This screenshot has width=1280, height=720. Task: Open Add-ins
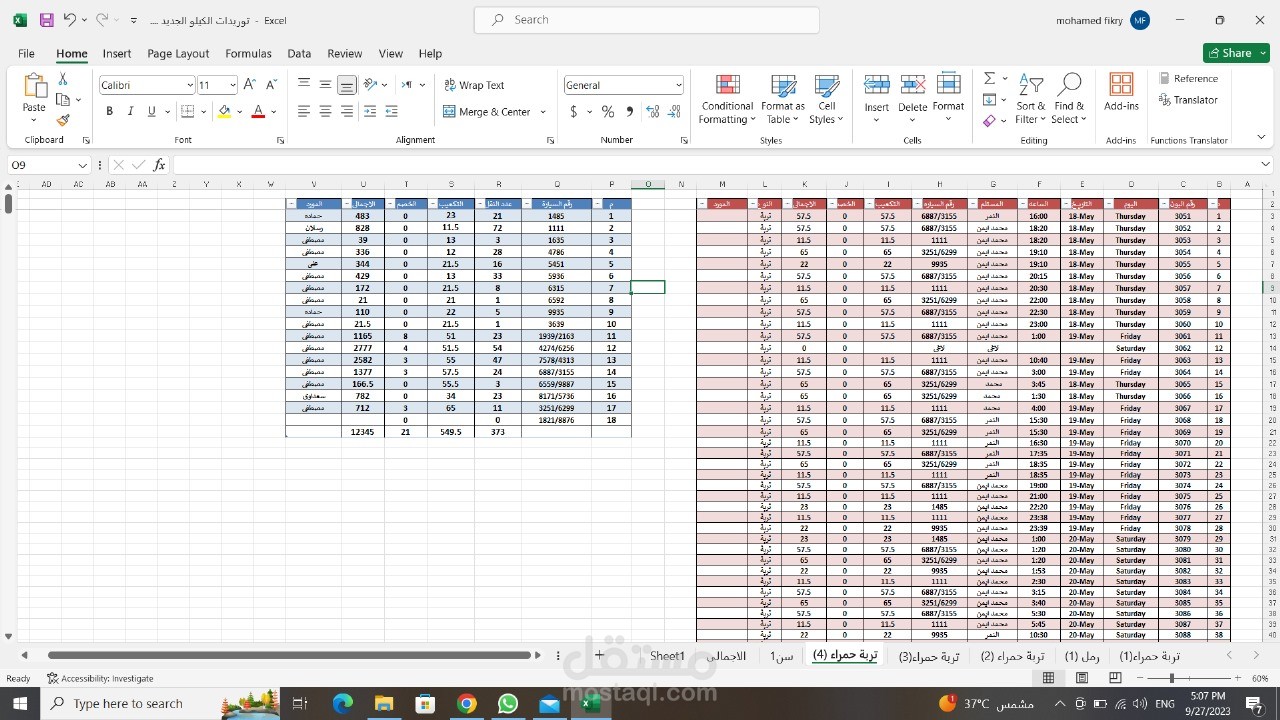pyautogui.click(x=1121, y=92)
